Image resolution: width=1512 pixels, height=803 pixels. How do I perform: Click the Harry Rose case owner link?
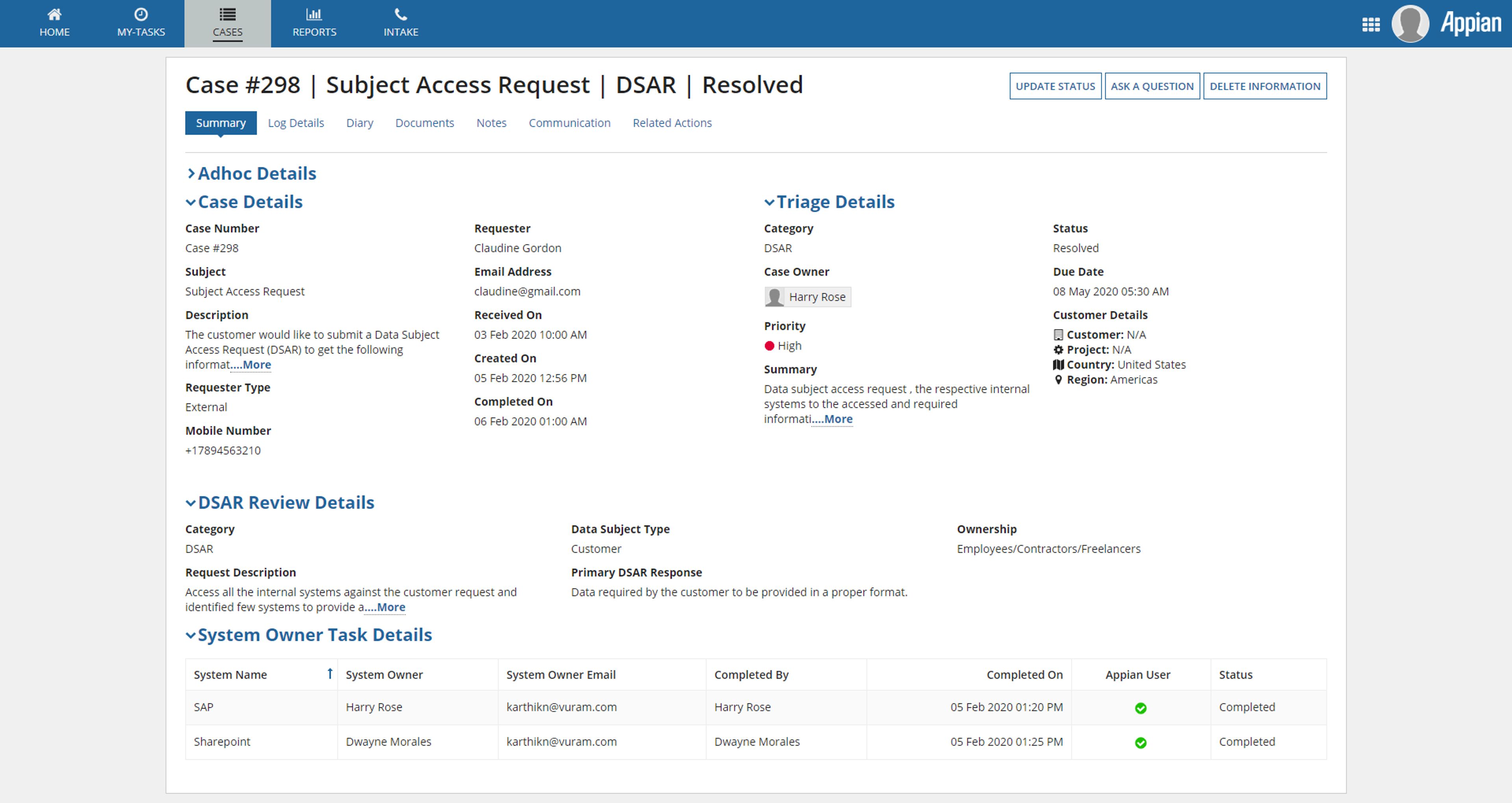817,297
